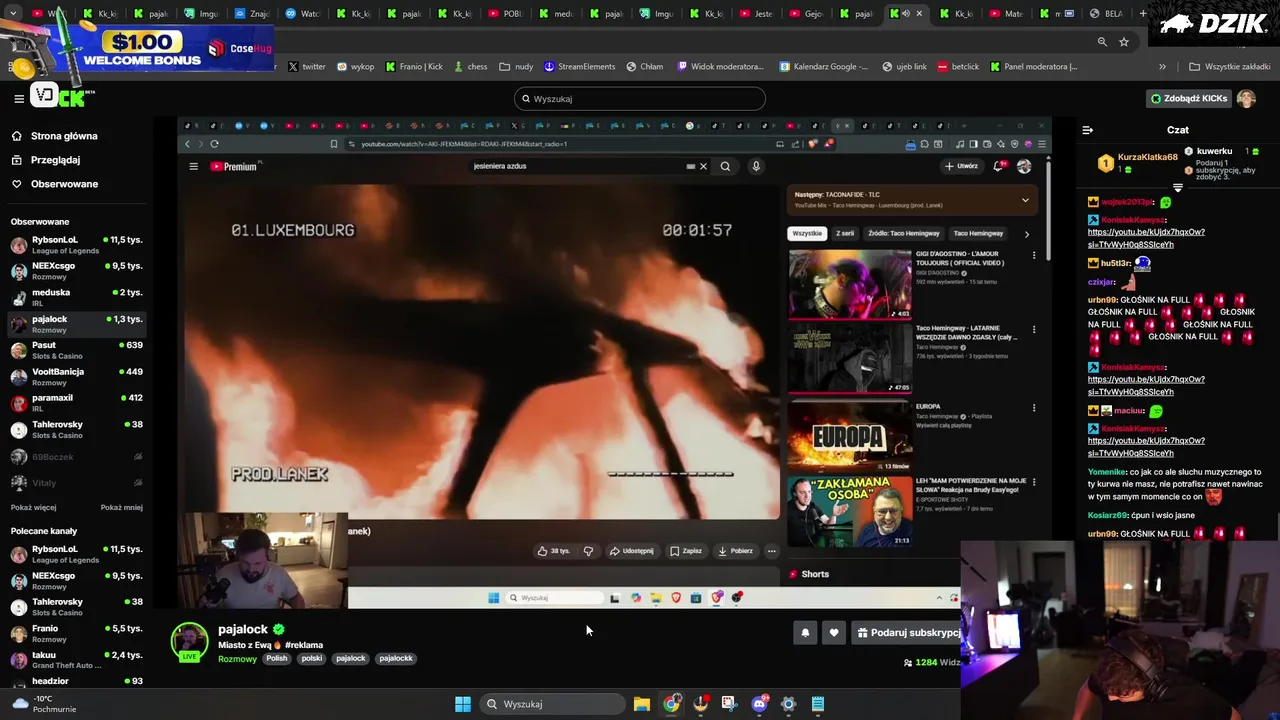Viewport: 1280px width, 720px height.
Task: Open Windows Start menu on taskbar
Action: click(x=463, y=704)
